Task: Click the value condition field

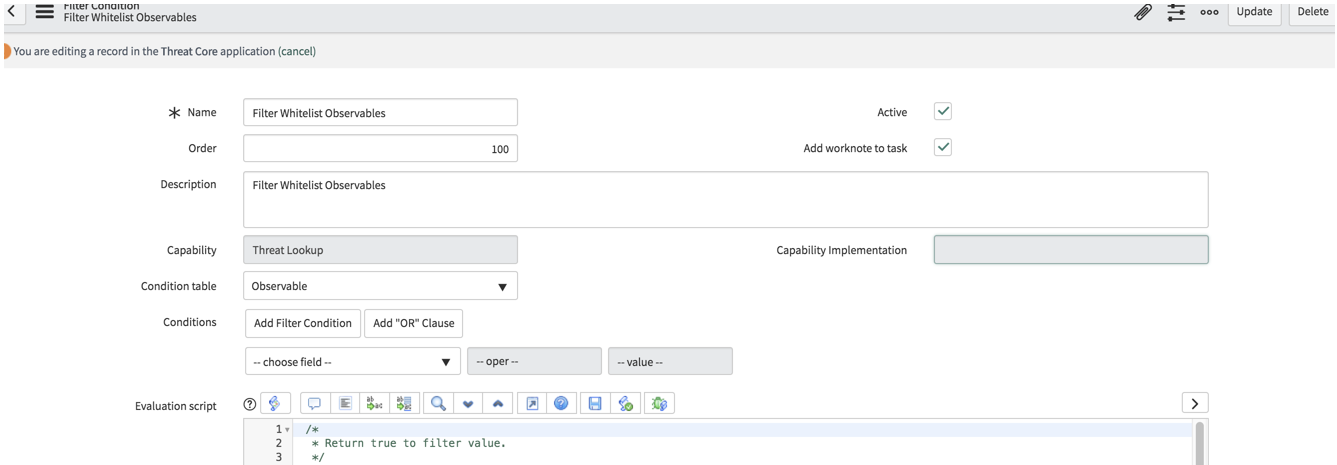Action: coord(670,361)
